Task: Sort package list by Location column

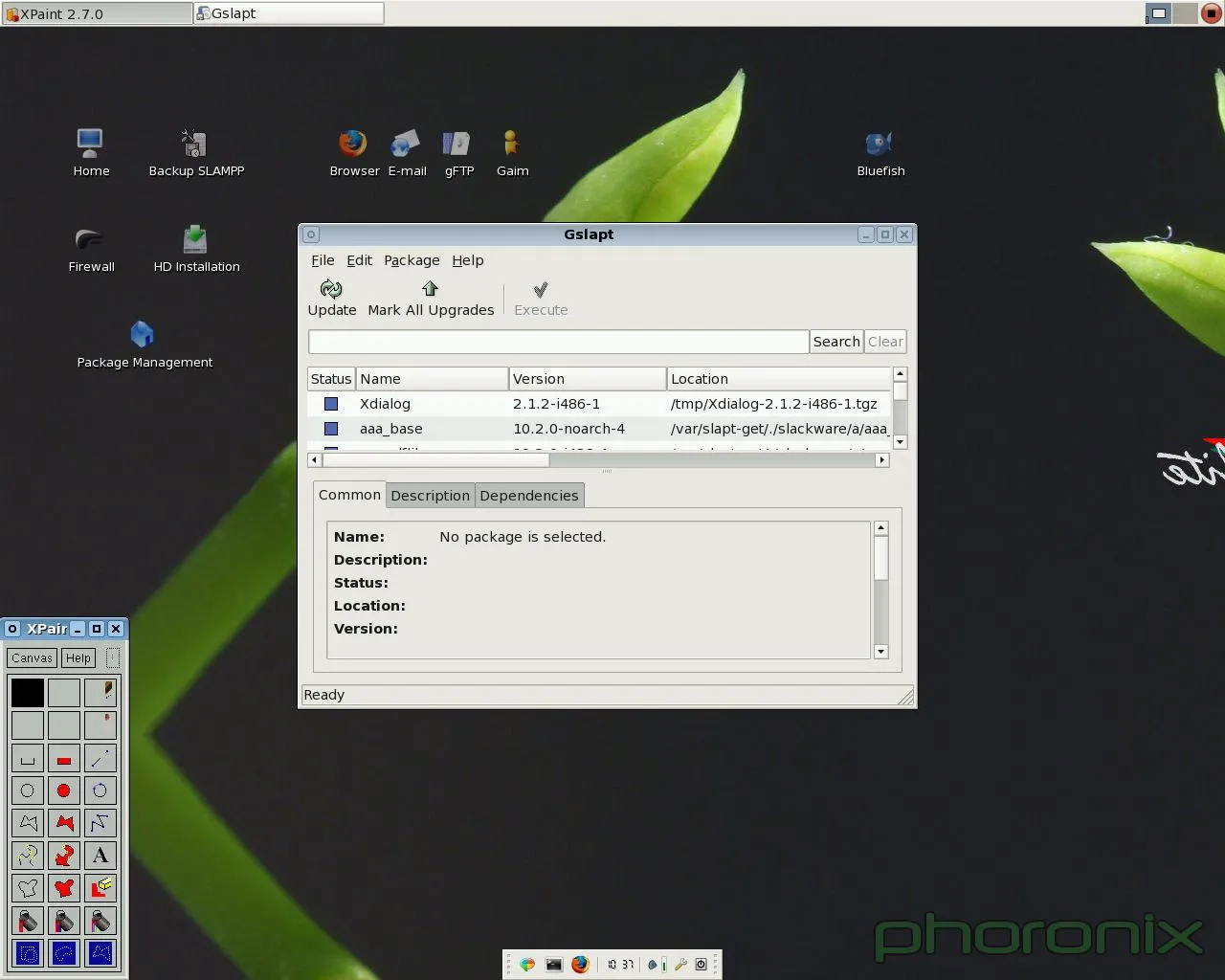Action: click(x=779, y=379)
